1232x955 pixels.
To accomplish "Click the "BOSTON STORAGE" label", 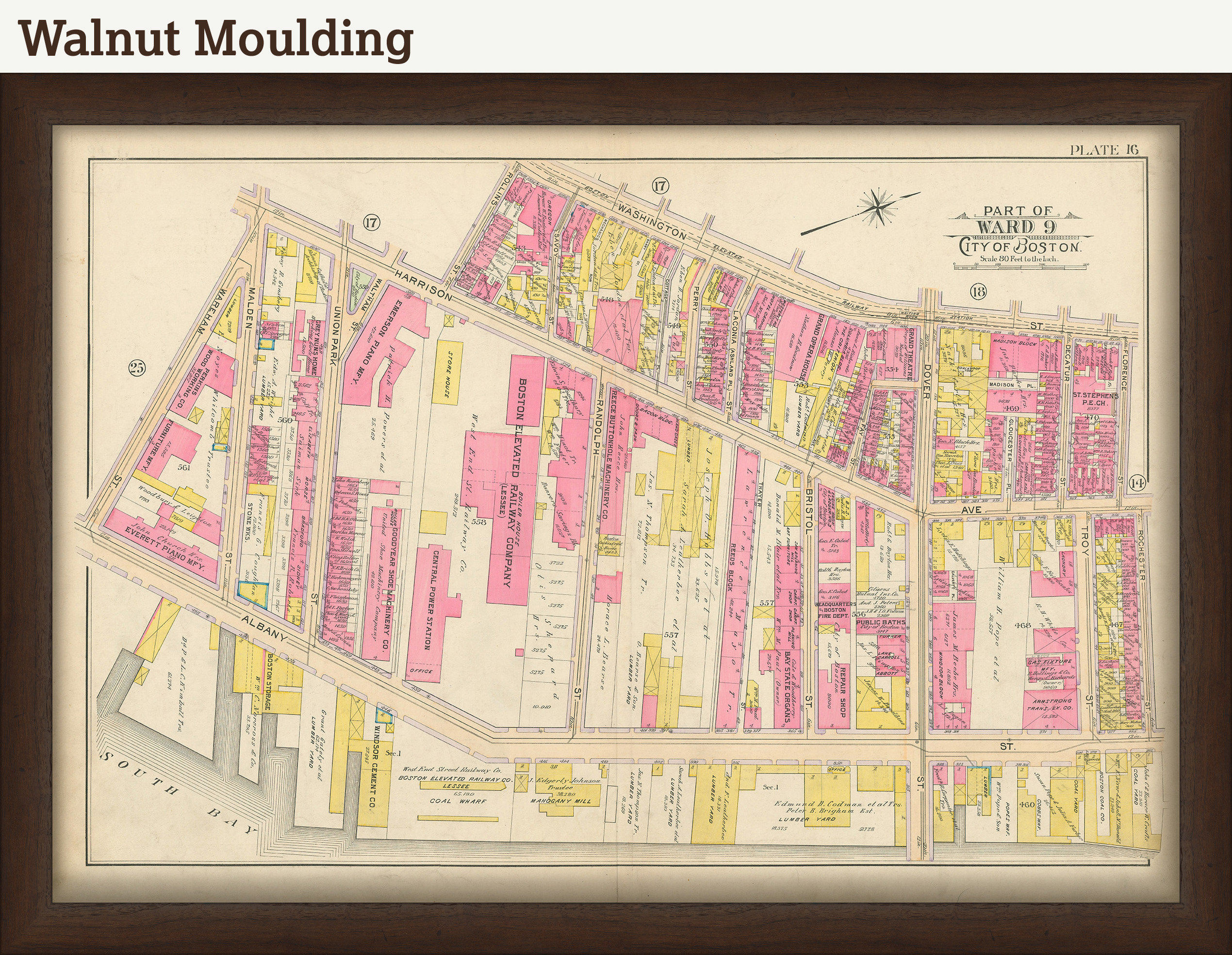I will point(270,681).
